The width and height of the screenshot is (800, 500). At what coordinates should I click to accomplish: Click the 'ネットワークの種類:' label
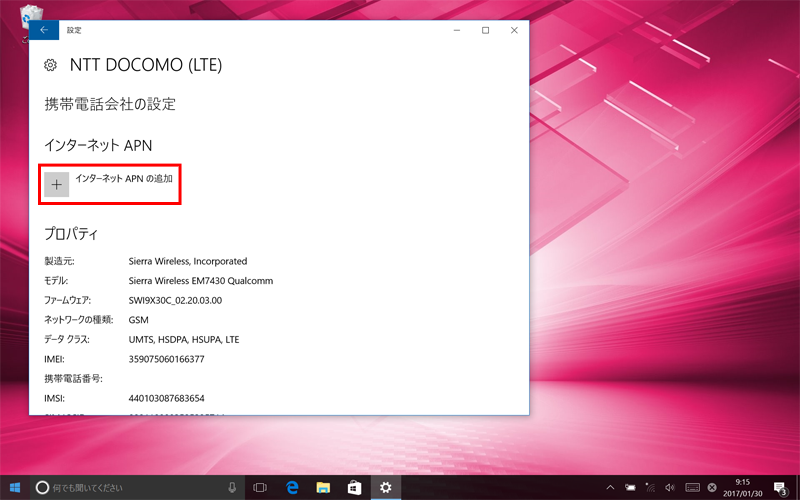tap(79, 320)
